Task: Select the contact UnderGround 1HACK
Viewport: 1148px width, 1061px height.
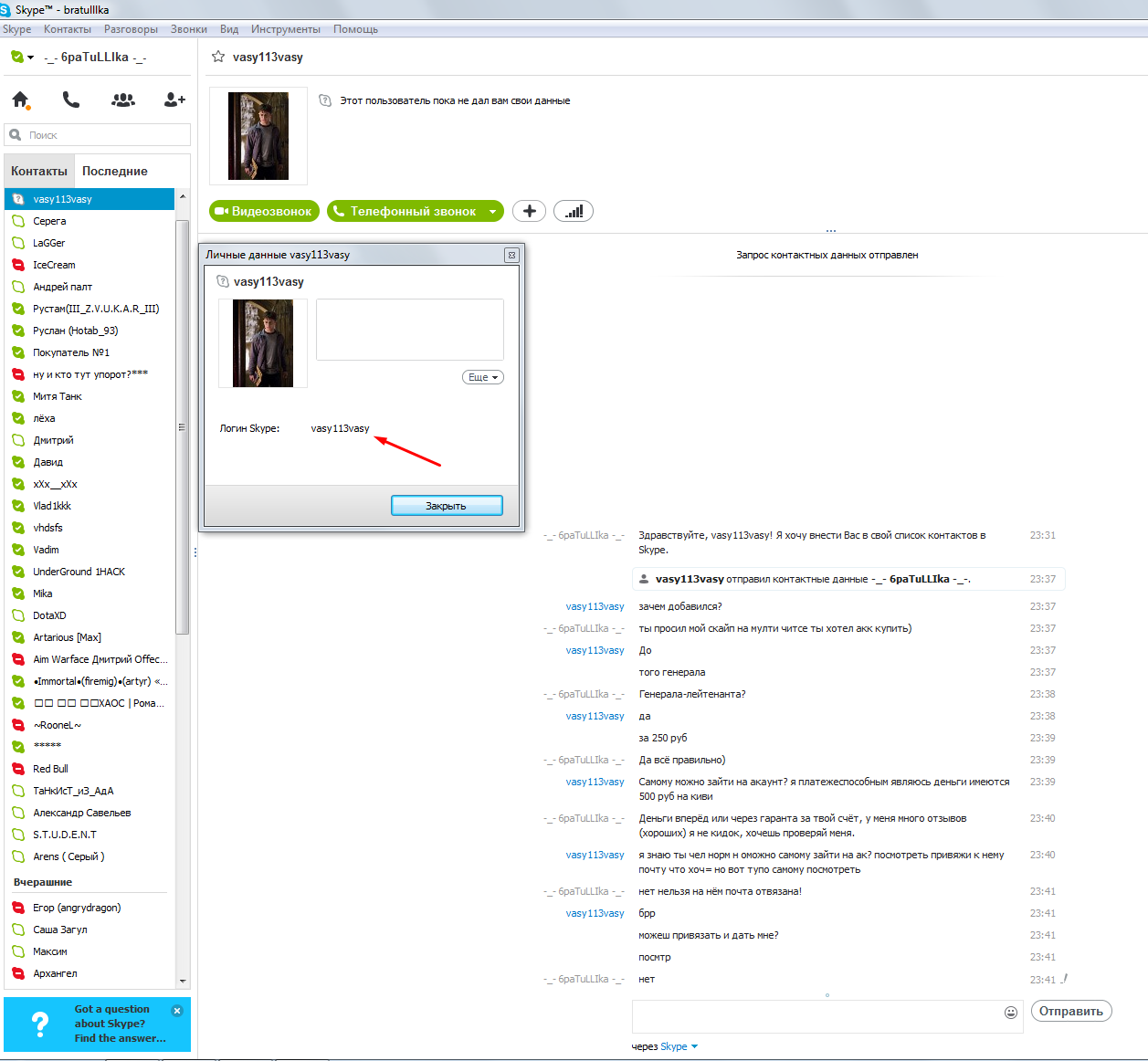Action: pos(90,572)
